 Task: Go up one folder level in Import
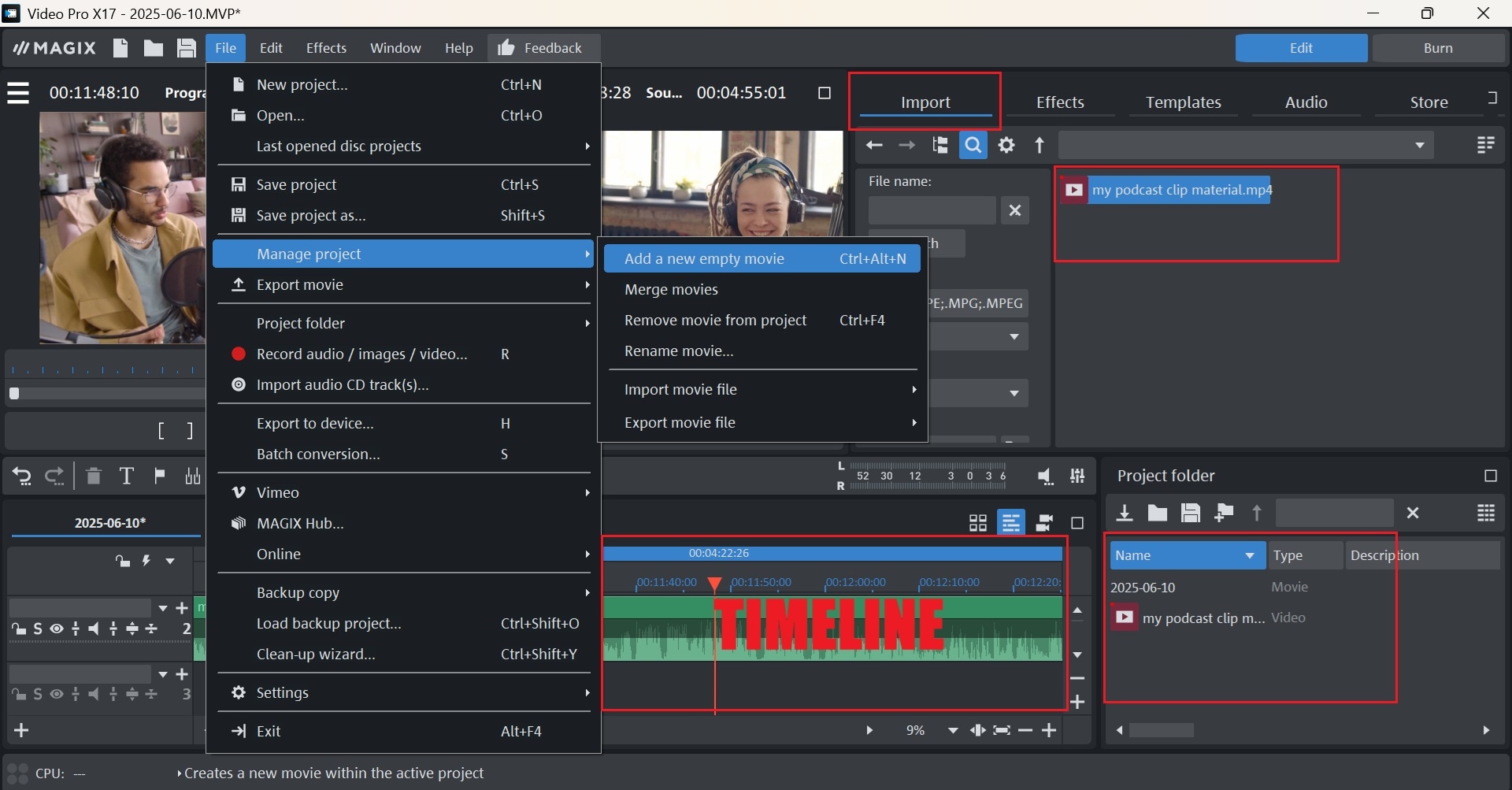pos(1039,145)
